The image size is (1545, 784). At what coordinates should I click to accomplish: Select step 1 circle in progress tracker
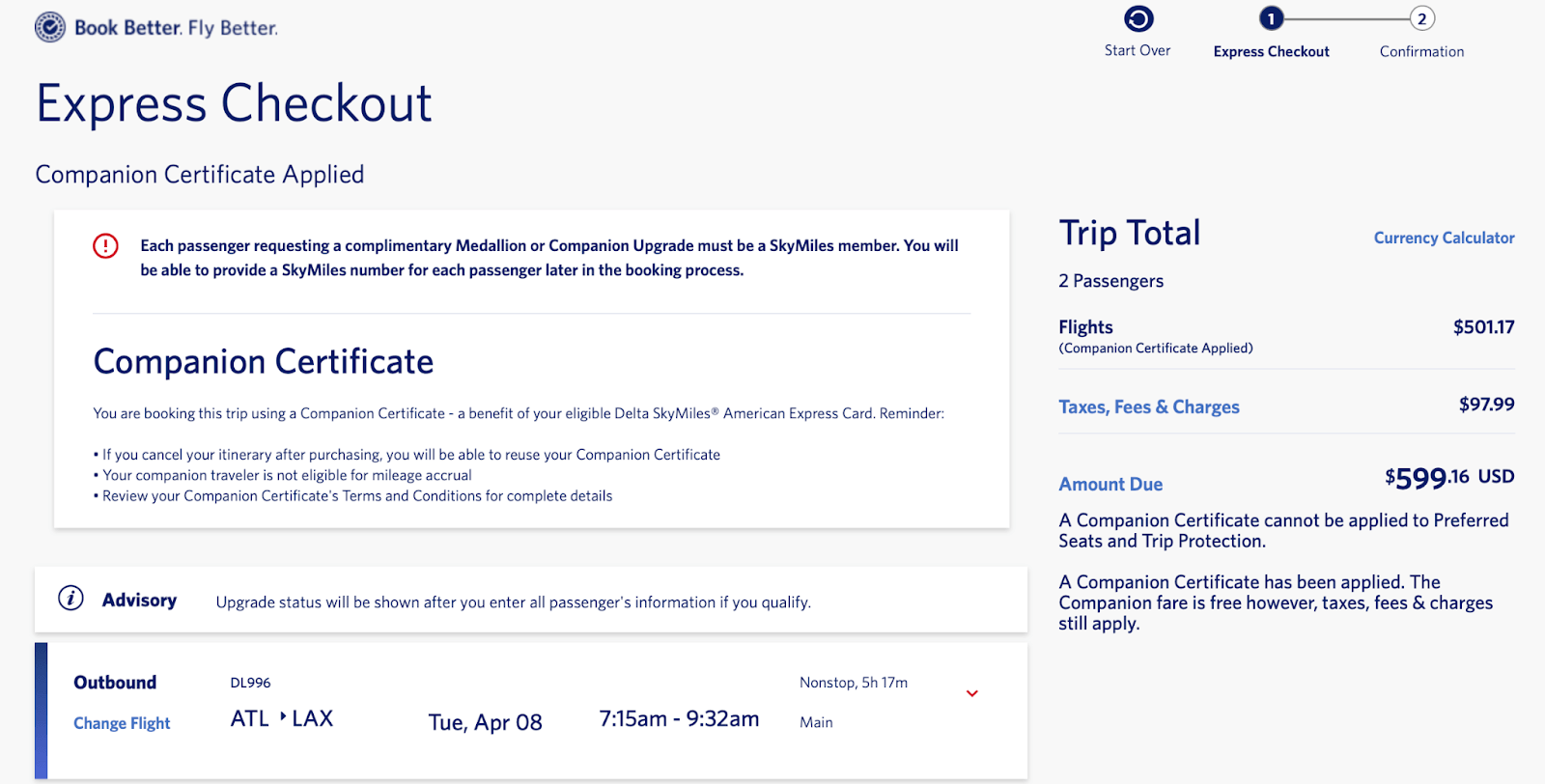coord(1271,18)
